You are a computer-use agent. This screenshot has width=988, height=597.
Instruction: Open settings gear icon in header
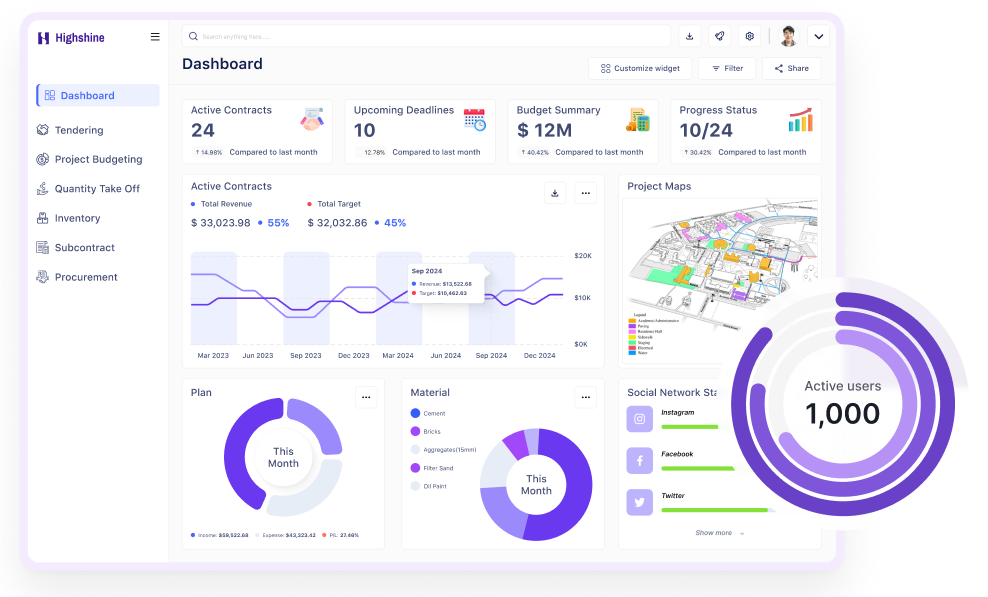[x=749, y=37]
